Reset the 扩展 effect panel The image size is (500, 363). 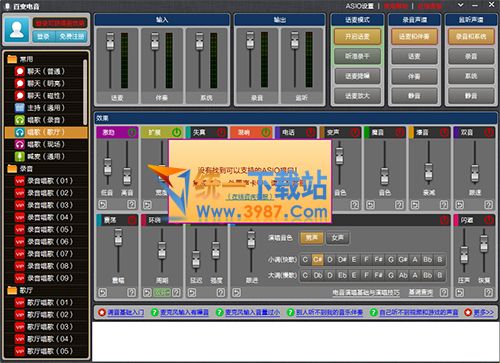pos(147,204)
